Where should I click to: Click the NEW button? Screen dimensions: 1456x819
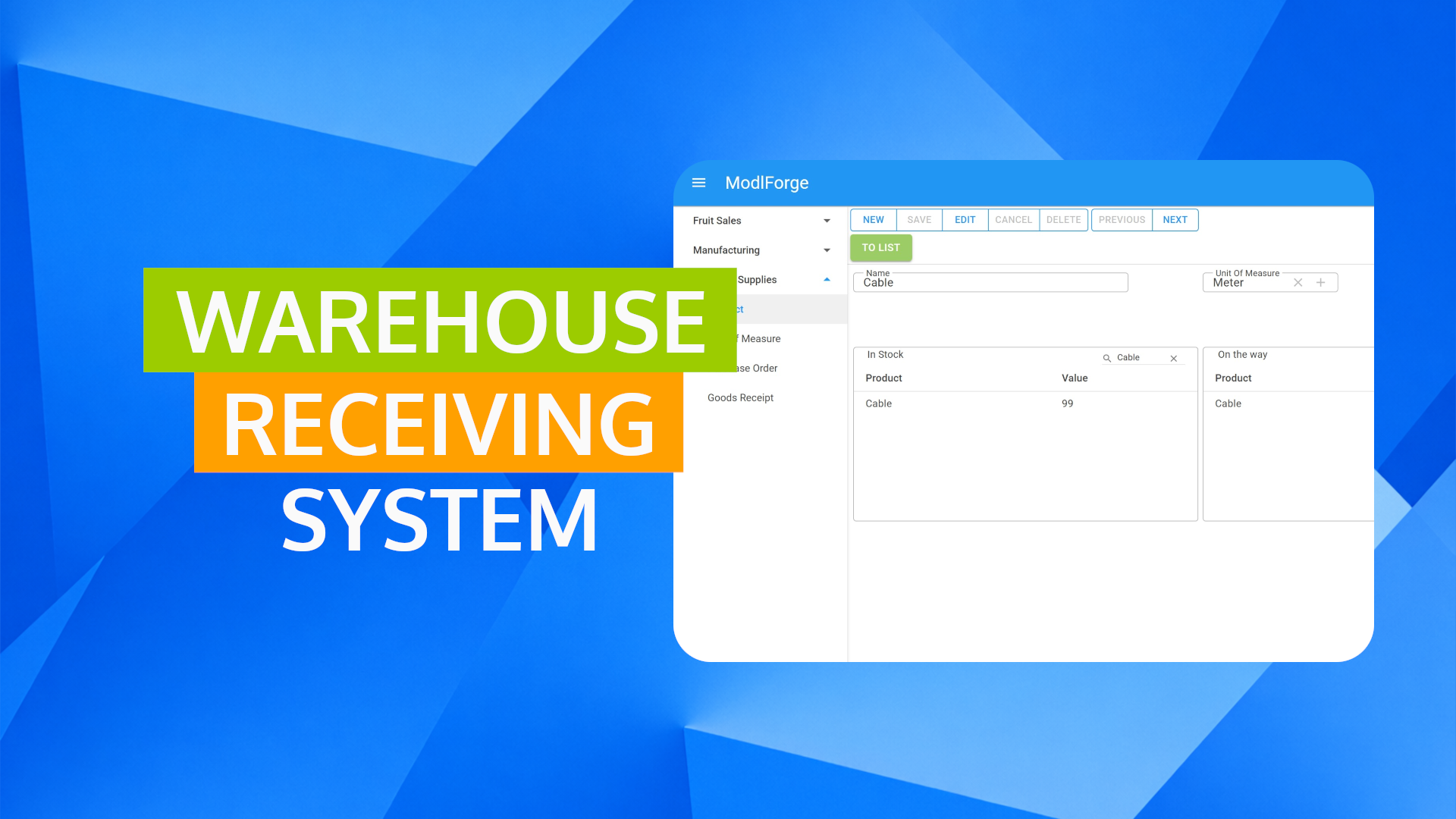tap(873, 219)
